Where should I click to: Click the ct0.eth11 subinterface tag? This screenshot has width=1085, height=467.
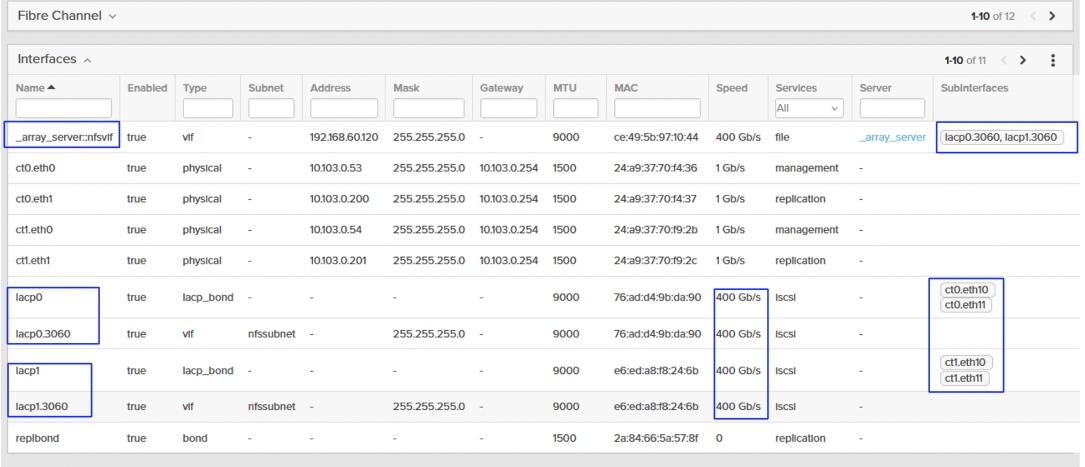[x=965, y=304]
